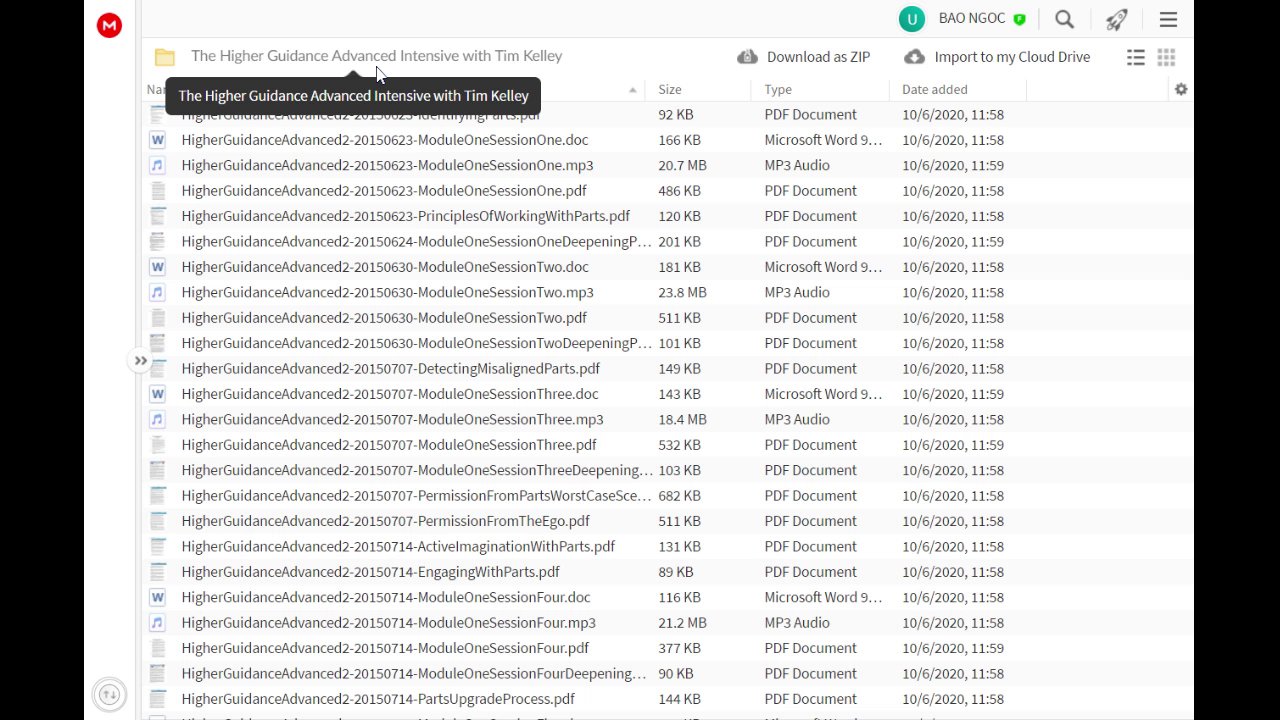Open the hamburger main menu

coord(1168,19)
